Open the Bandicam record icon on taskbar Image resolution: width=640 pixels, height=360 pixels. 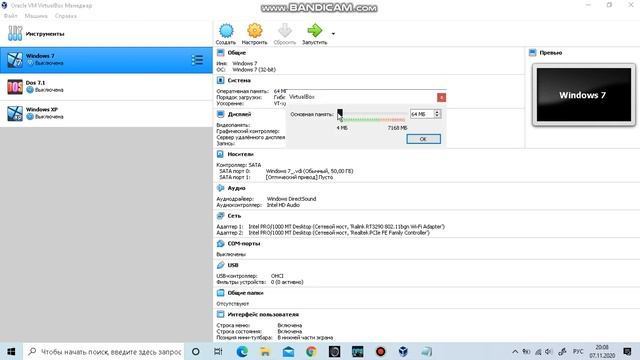pos(380,351)
